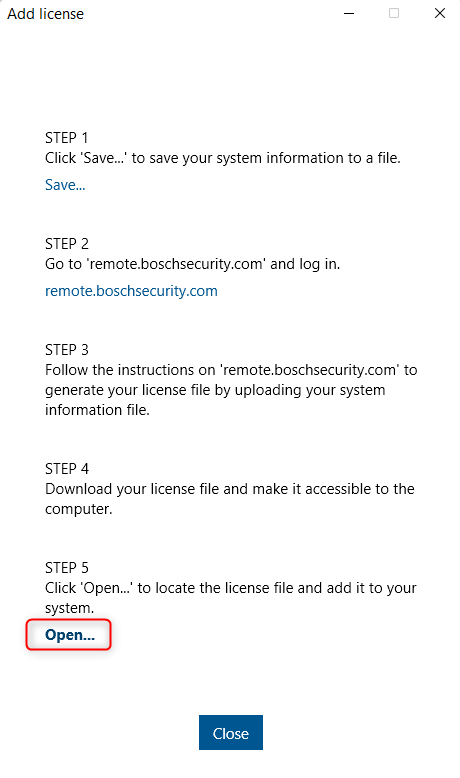This screenshot has width=460, height=778.
Task: Select the STEP 1 heading
Action: [66, 137]
